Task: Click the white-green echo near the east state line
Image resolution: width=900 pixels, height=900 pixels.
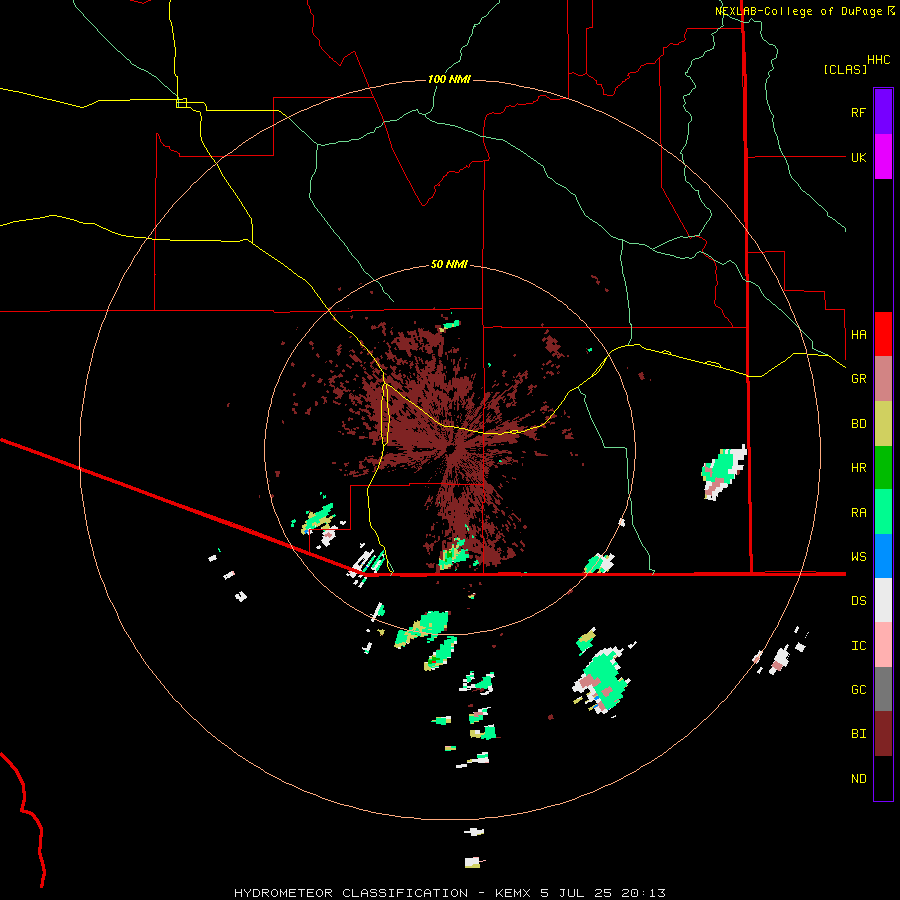Action: pos(723,472)
